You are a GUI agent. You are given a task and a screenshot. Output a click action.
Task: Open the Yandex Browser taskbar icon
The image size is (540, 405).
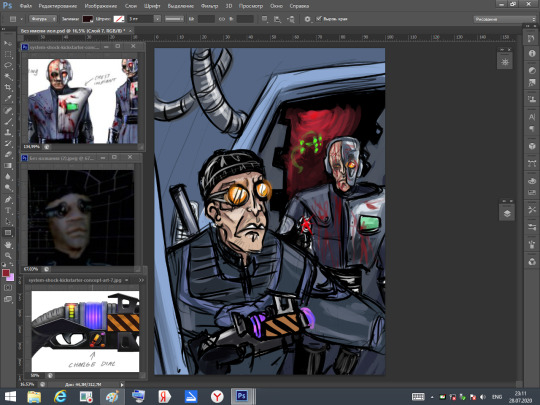click(217, 397)
